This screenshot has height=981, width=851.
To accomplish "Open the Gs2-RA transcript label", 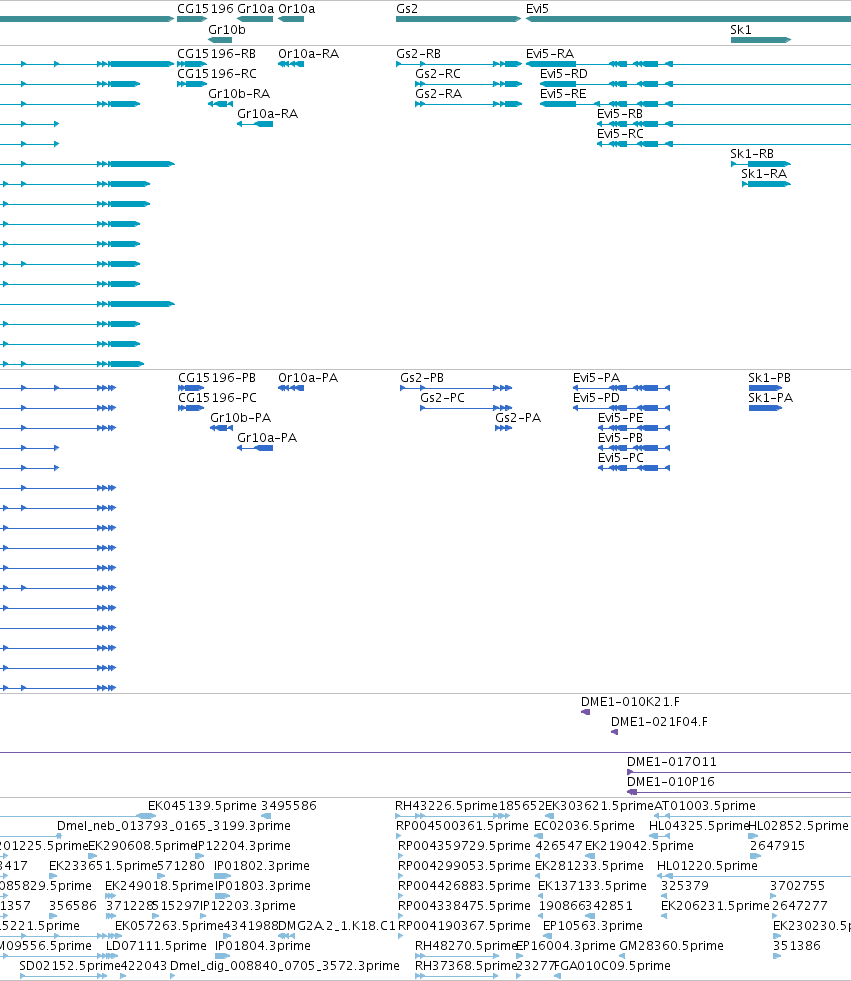I will click(x=439, y=94).
